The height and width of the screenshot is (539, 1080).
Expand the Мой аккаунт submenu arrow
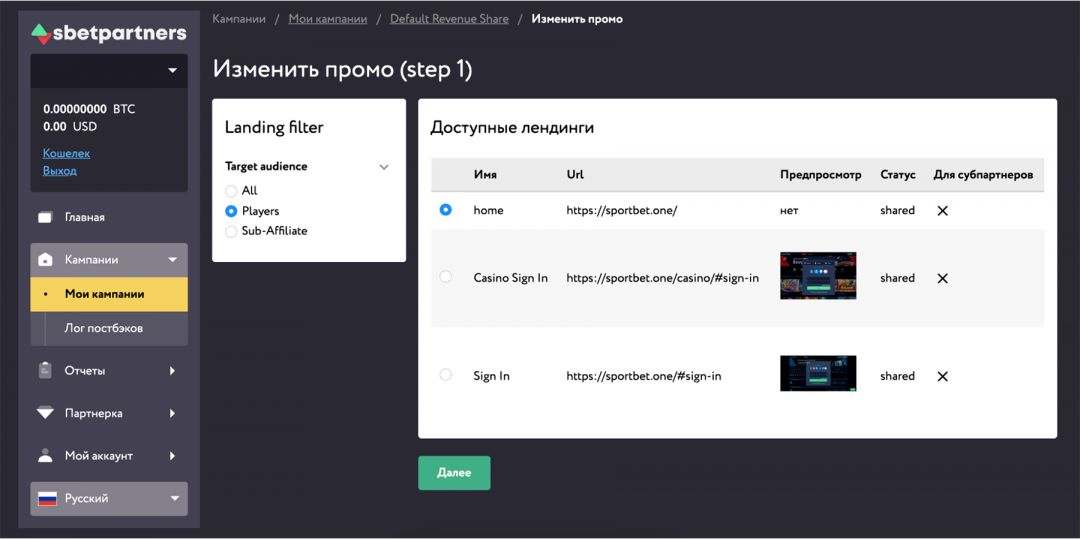pos(172,456)
